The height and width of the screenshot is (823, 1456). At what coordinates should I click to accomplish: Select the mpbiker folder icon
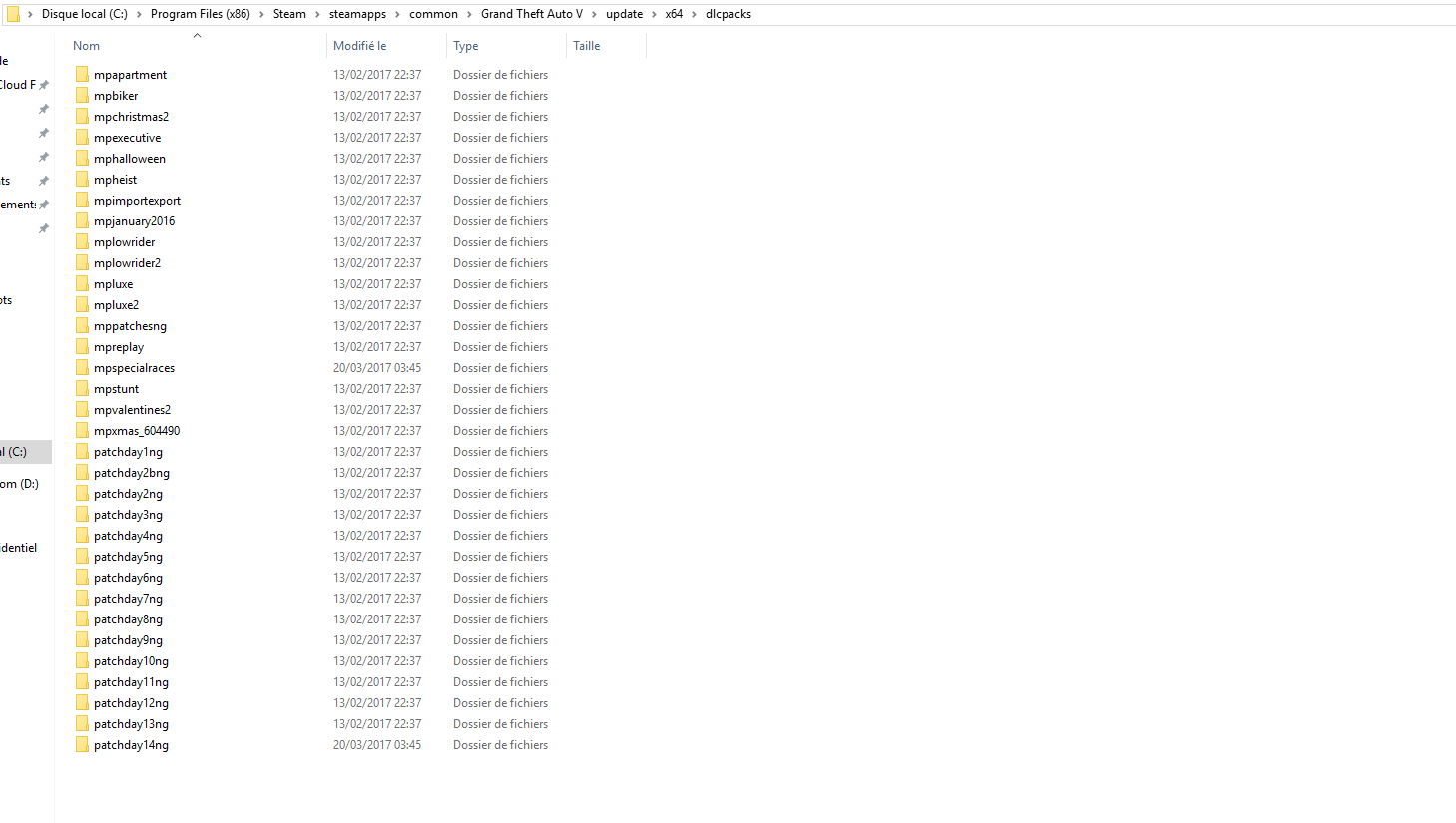(x=82, y=95)
